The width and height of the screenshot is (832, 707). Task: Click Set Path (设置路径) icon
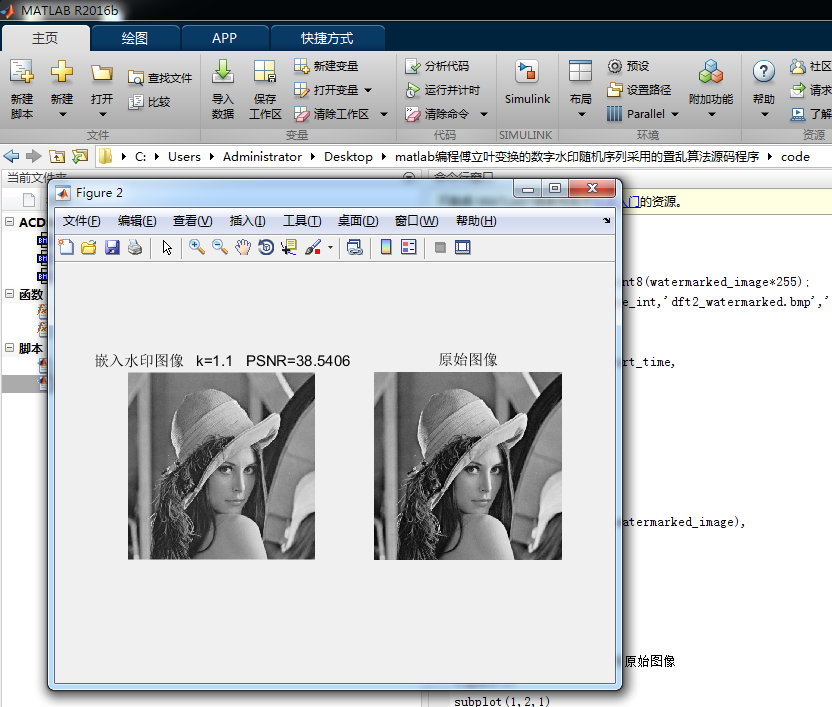point(614,90)
